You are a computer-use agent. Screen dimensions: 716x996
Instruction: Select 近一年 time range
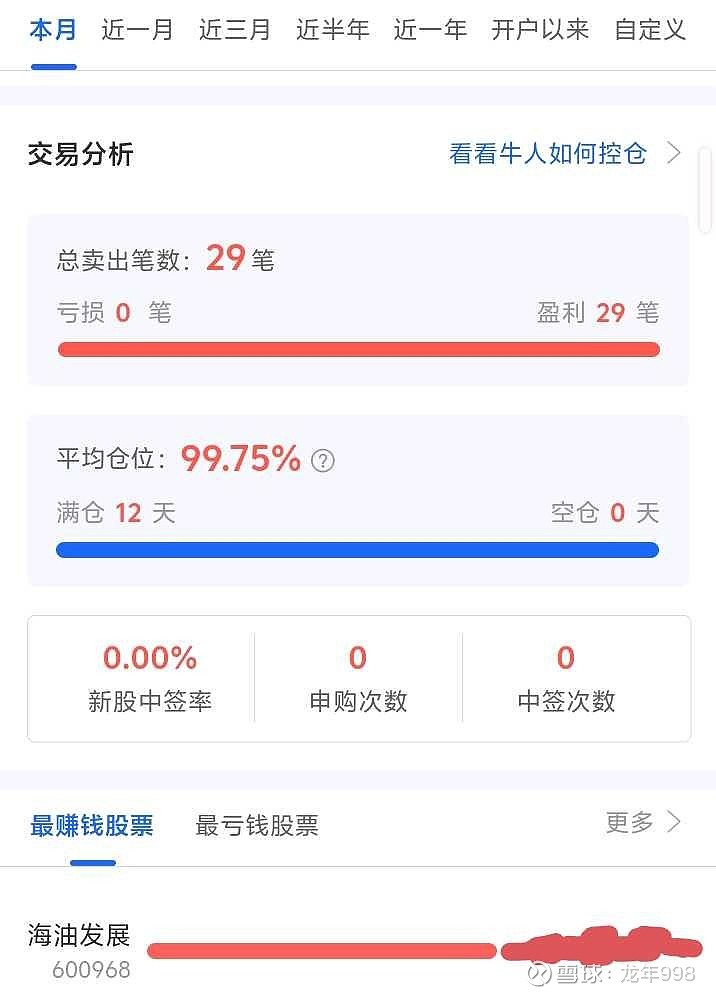430,30
